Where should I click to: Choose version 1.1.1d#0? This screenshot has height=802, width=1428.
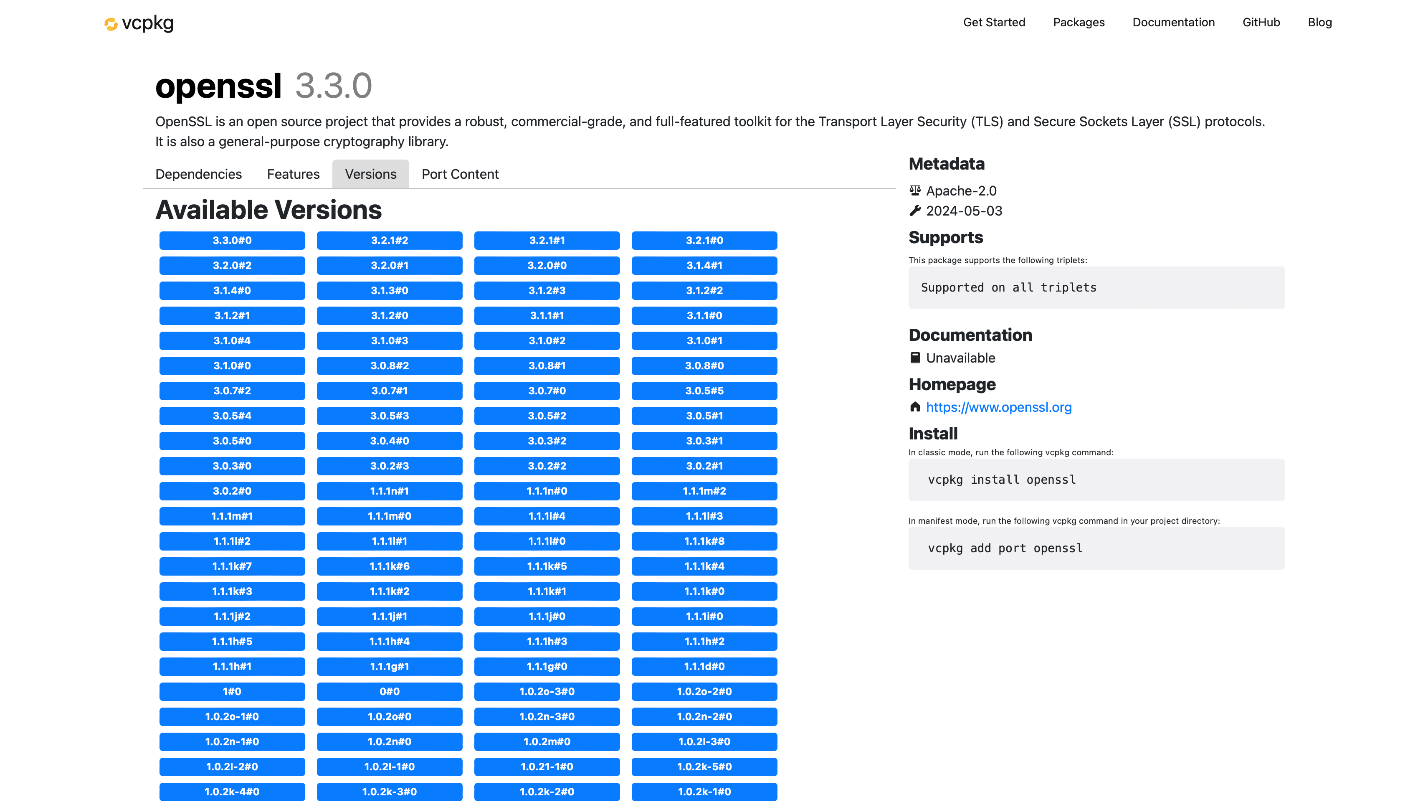tap(704, 666)
